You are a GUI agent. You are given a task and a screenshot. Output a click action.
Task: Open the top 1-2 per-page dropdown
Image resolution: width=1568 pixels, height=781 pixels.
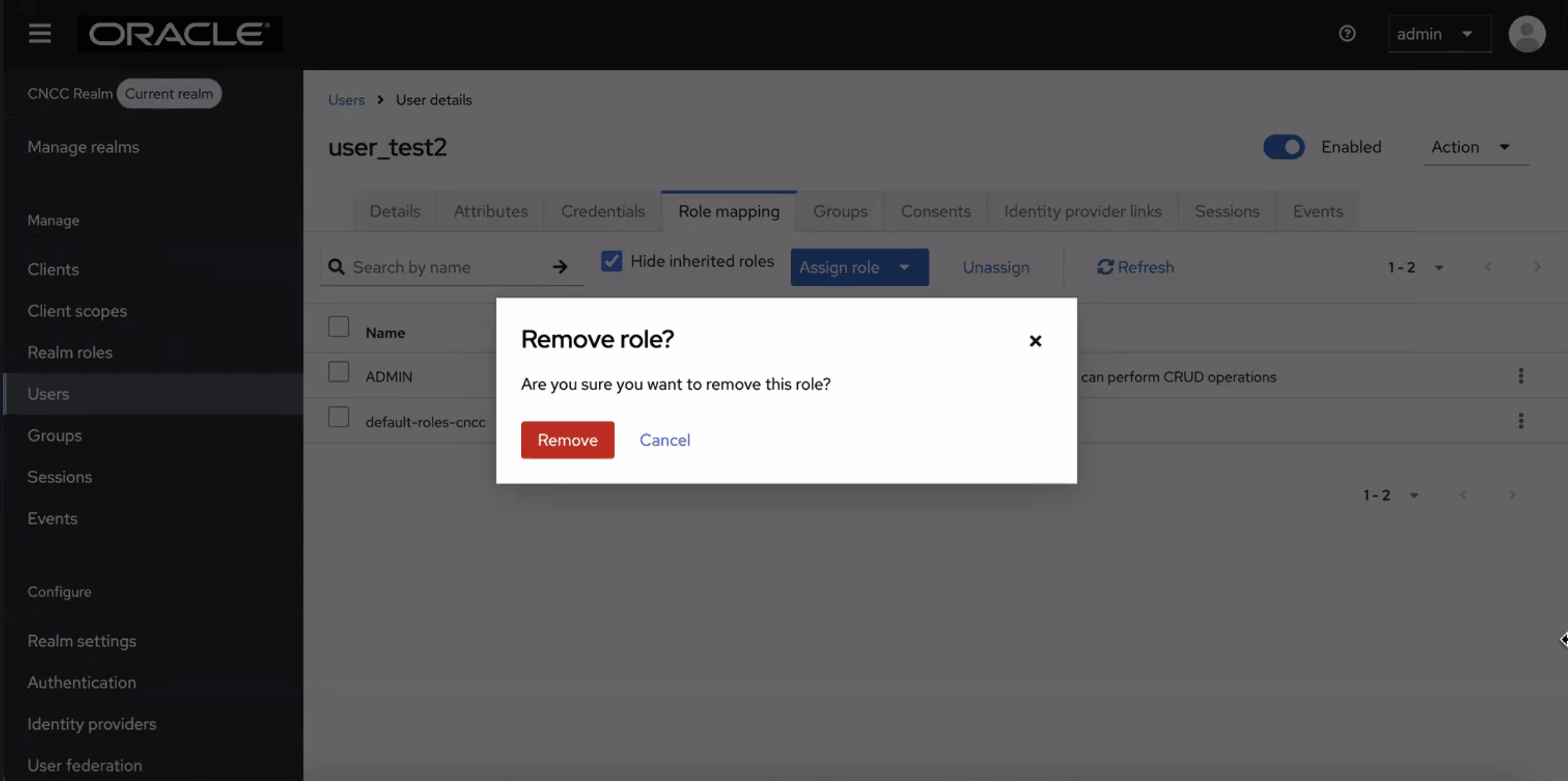click(1416, 267)
